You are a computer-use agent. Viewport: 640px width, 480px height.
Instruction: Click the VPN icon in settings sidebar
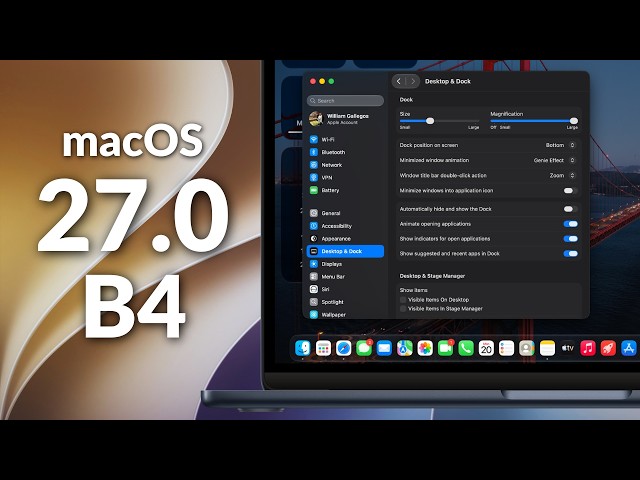tap(313, 178)
